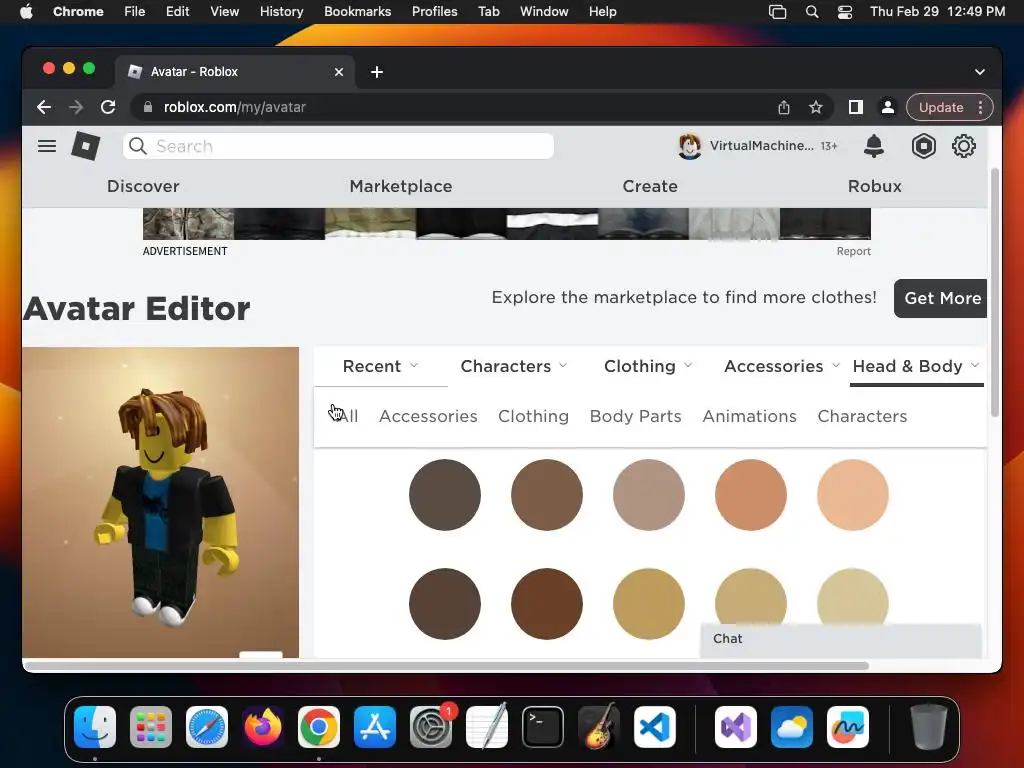The height and width of the screenshot is (768, 1024).
Task: Reload the Roblox avatar page
Action: pyautogui.click(x=108, y=107)
